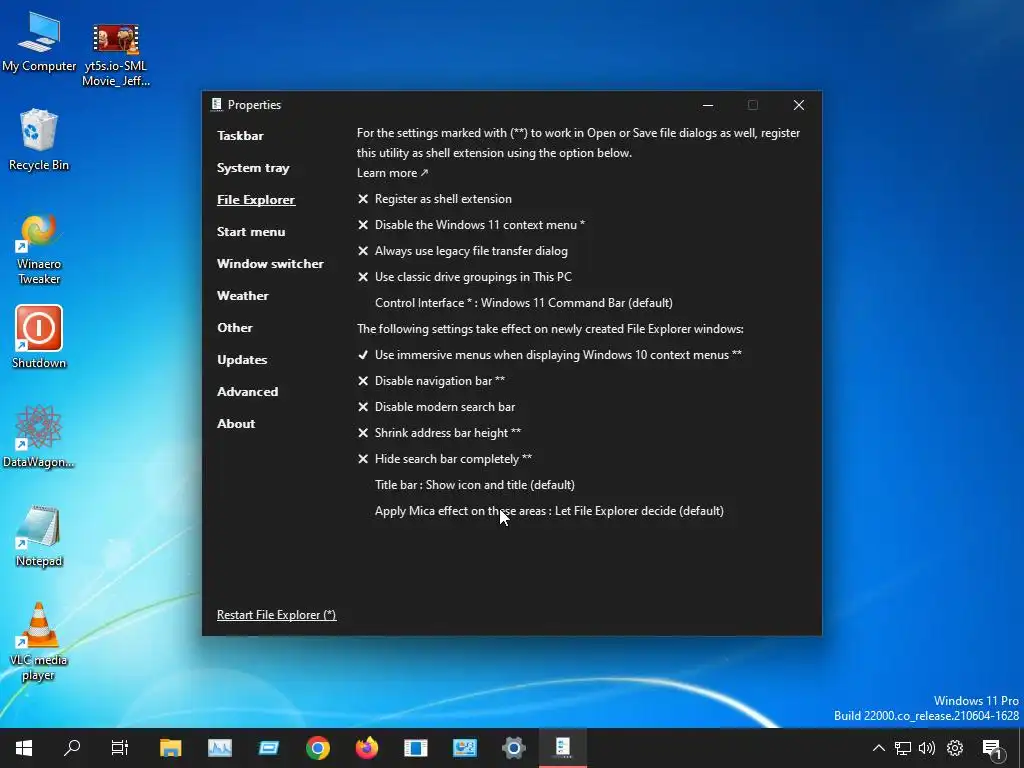Open the notification center icon
This screenshot has width=1024, height=768.
pos(992,748)
